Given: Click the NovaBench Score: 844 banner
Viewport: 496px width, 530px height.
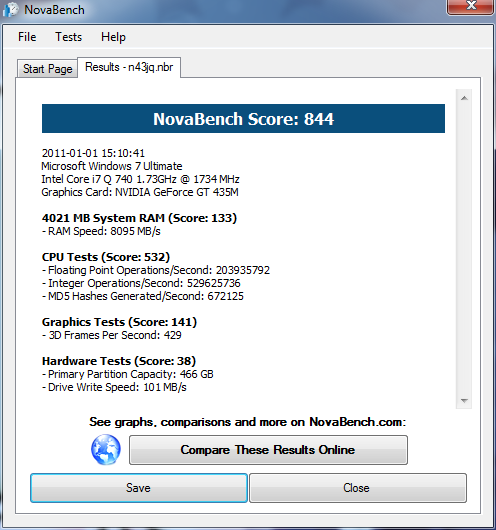Looking at the screenshot, I should pos(243,119).
